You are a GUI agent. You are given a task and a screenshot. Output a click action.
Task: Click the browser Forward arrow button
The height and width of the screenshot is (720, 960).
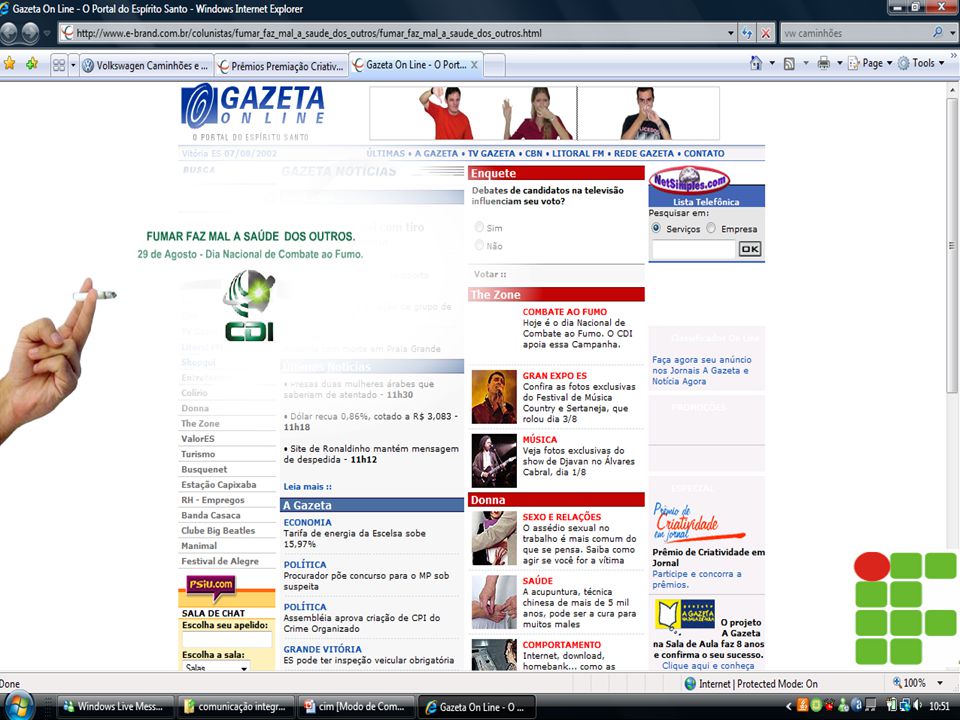31,32
